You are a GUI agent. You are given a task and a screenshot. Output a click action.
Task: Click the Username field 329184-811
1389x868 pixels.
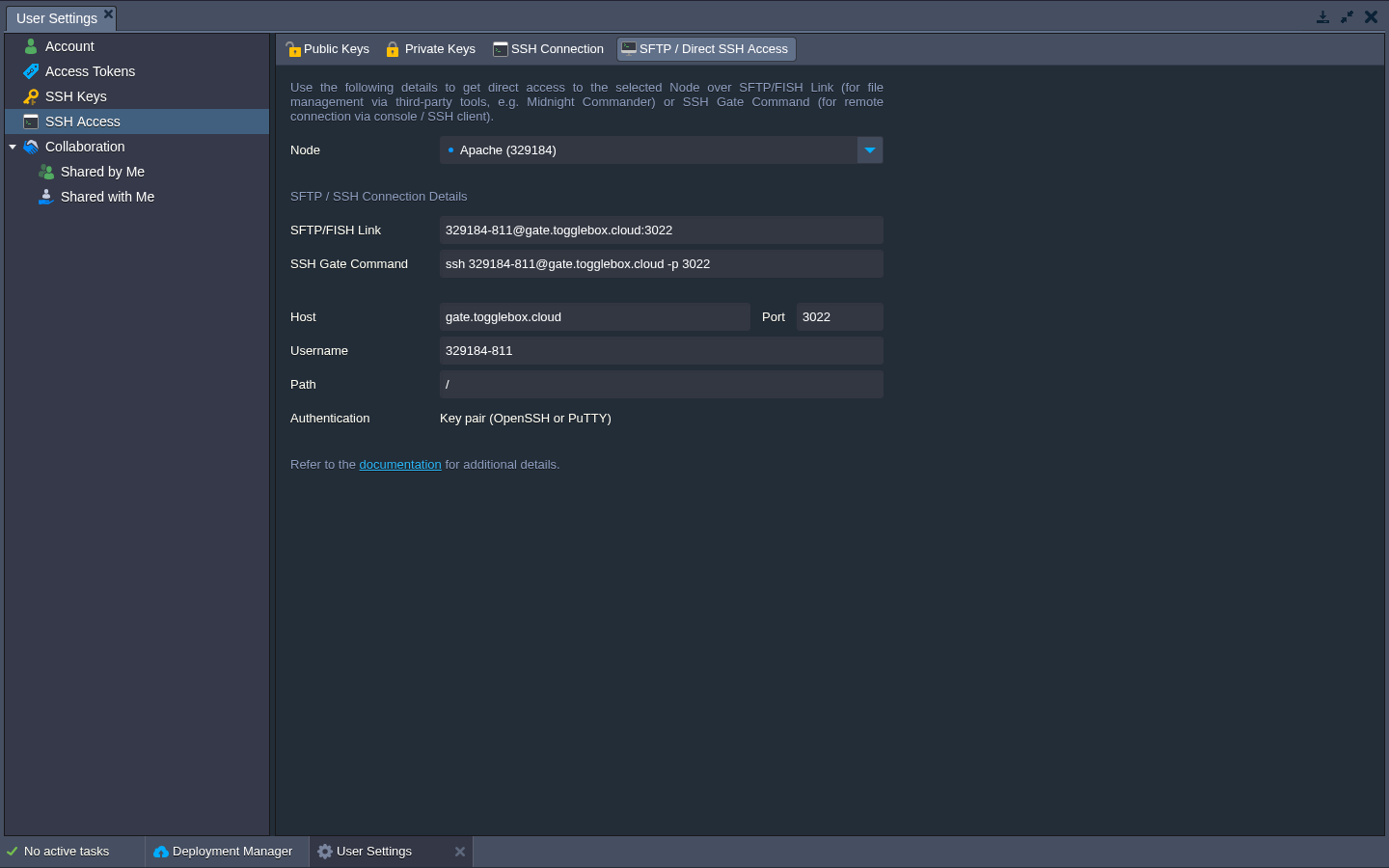[x=661, y=351]
